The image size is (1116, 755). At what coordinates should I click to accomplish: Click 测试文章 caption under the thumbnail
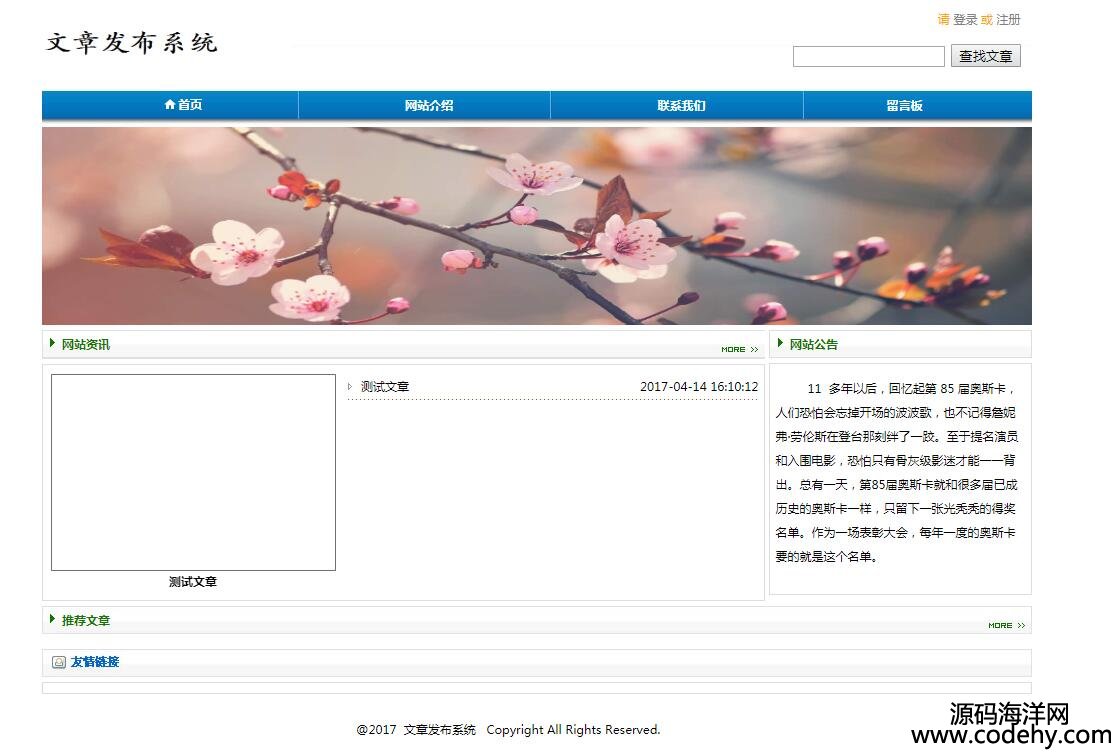coord(193,582)
